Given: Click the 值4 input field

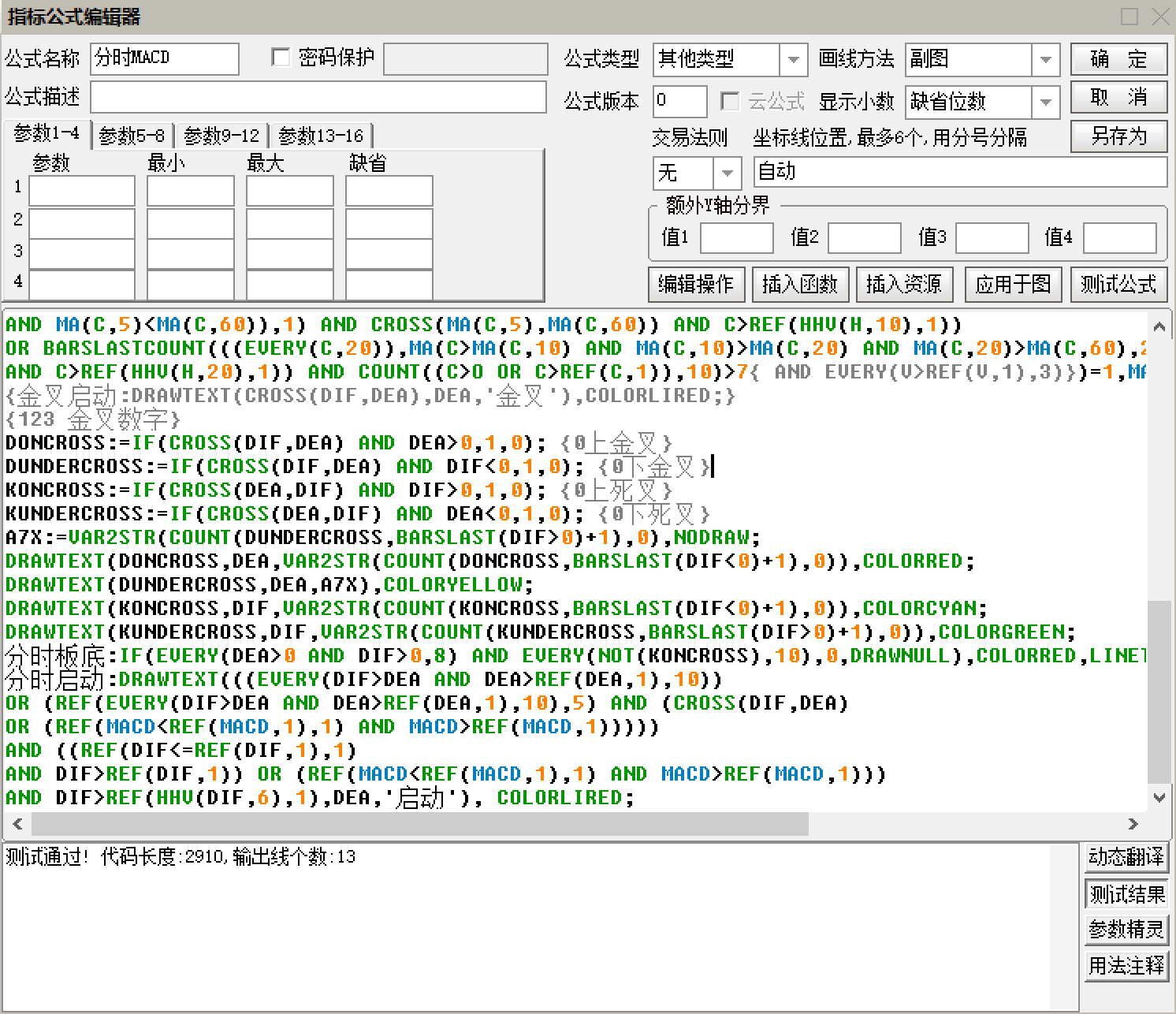Looking at the screenshot, I should pos(1119,238).
